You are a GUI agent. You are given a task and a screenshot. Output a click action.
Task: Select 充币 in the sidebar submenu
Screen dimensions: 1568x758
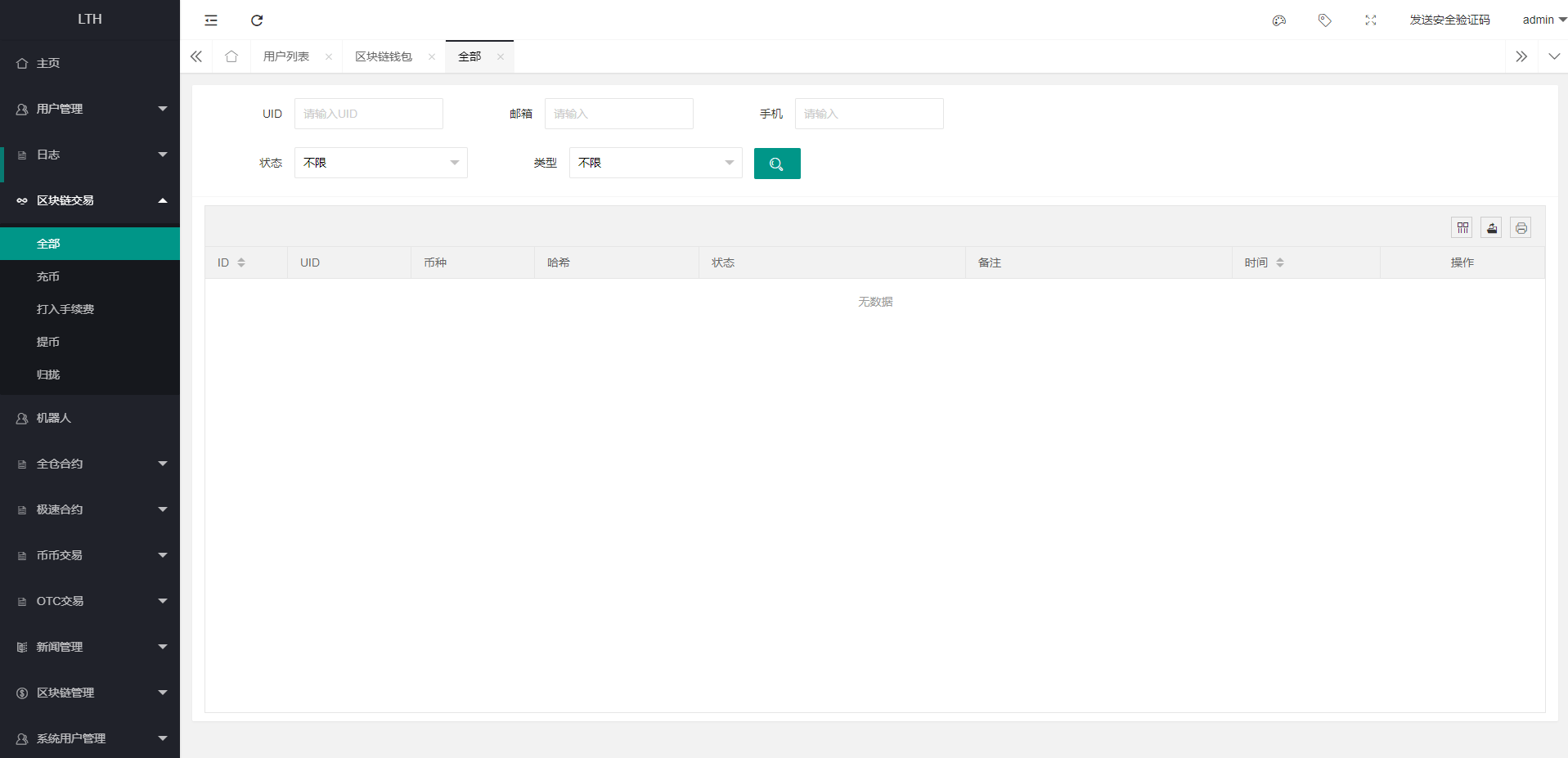coord(48,276)
